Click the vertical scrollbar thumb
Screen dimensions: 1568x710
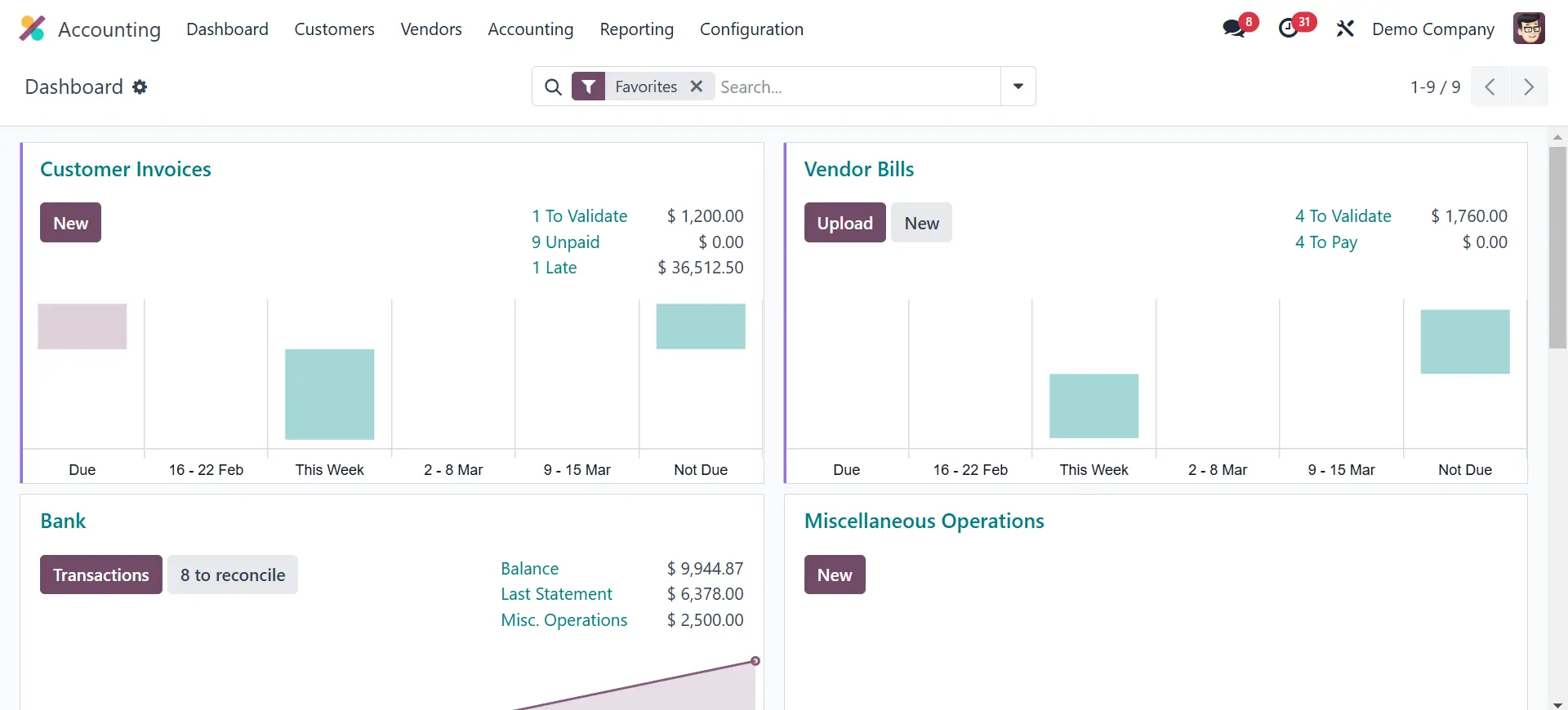[x=1557, y=248]
